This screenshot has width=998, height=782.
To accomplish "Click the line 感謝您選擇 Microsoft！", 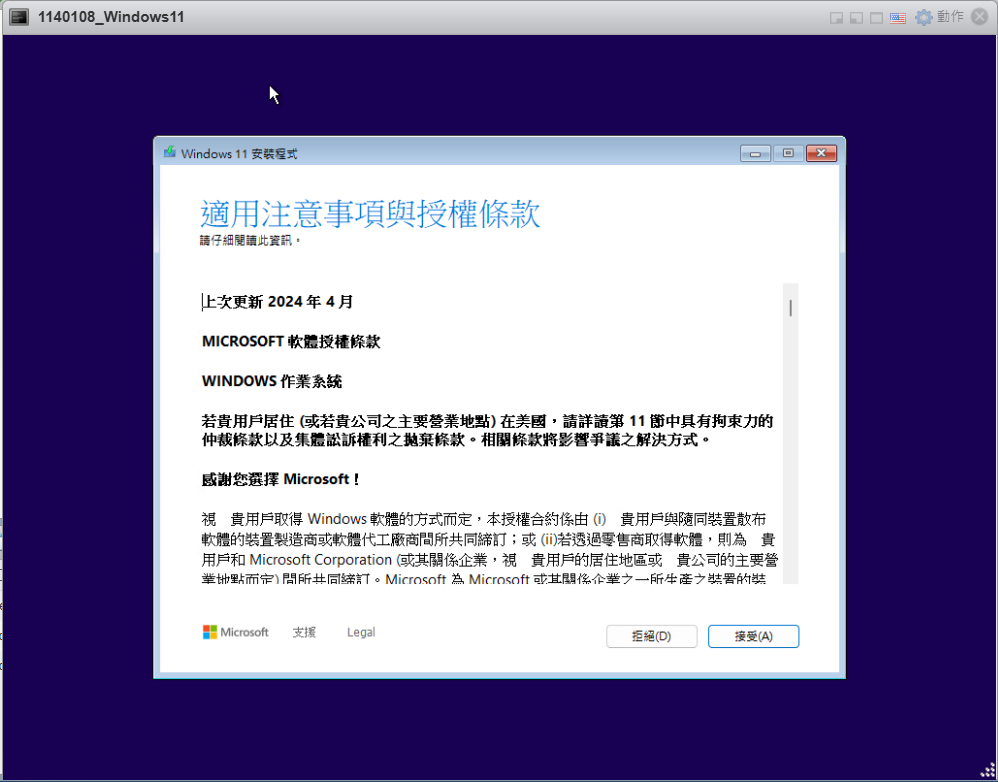I will pyautogui.click(x=281, y=479).
